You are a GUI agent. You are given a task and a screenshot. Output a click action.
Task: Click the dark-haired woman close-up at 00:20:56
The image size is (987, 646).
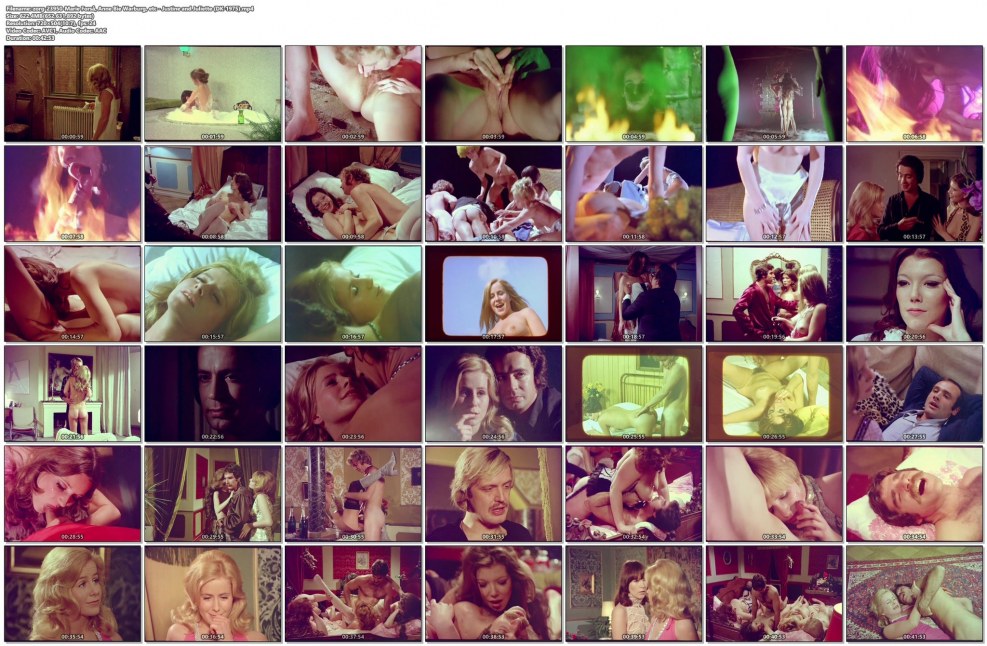[x=913, y=293]
